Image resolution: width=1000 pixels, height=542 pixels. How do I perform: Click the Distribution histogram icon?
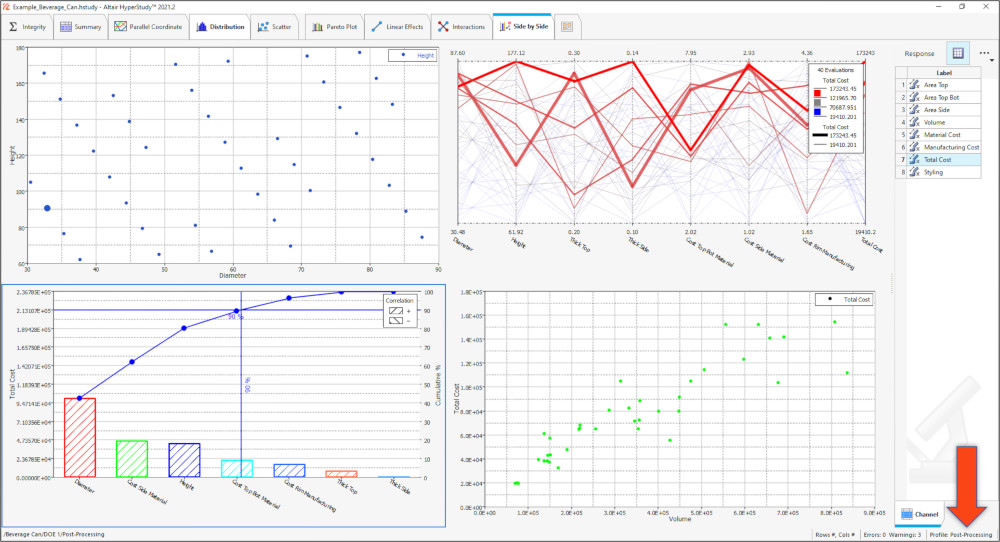203,27
